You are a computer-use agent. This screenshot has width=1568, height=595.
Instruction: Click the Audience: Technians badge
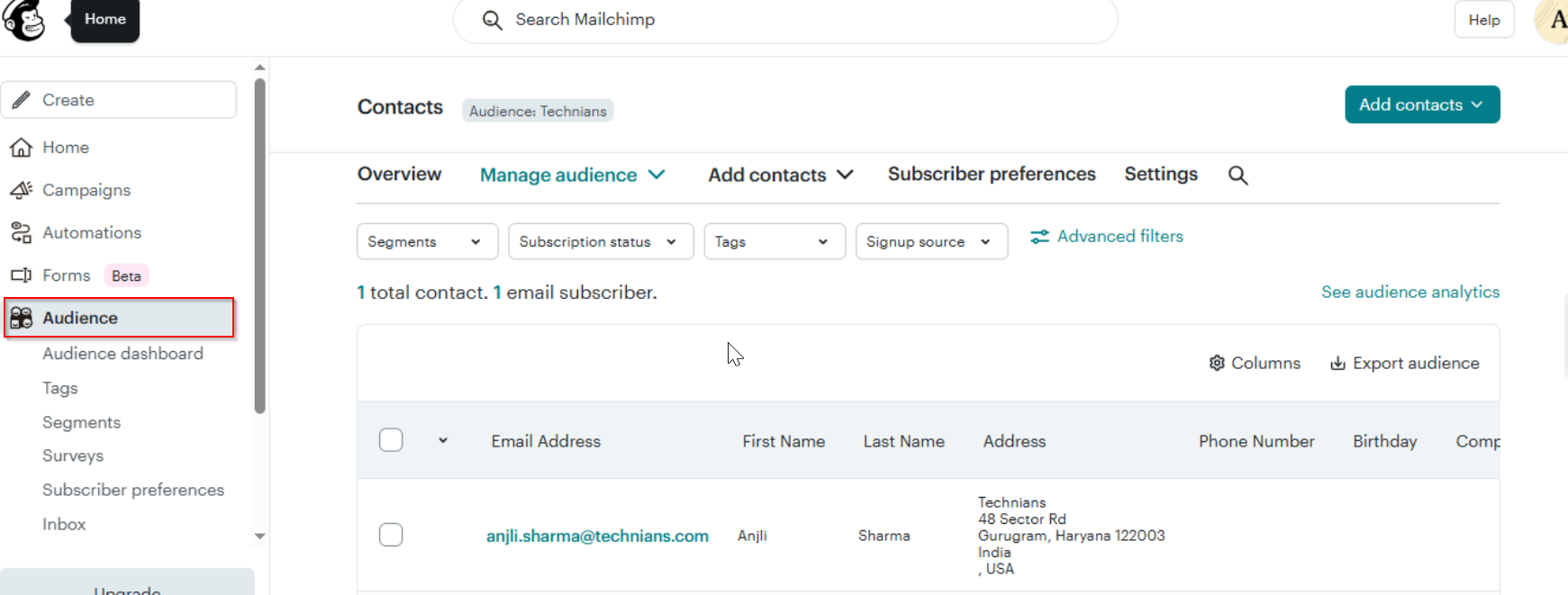pyautogui.click(x=538, y=111)
